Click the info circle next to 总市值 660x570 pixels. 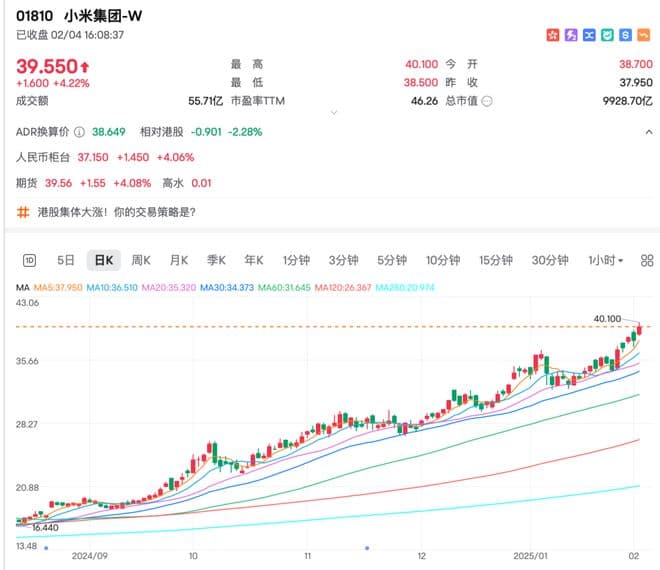point(485,101)
